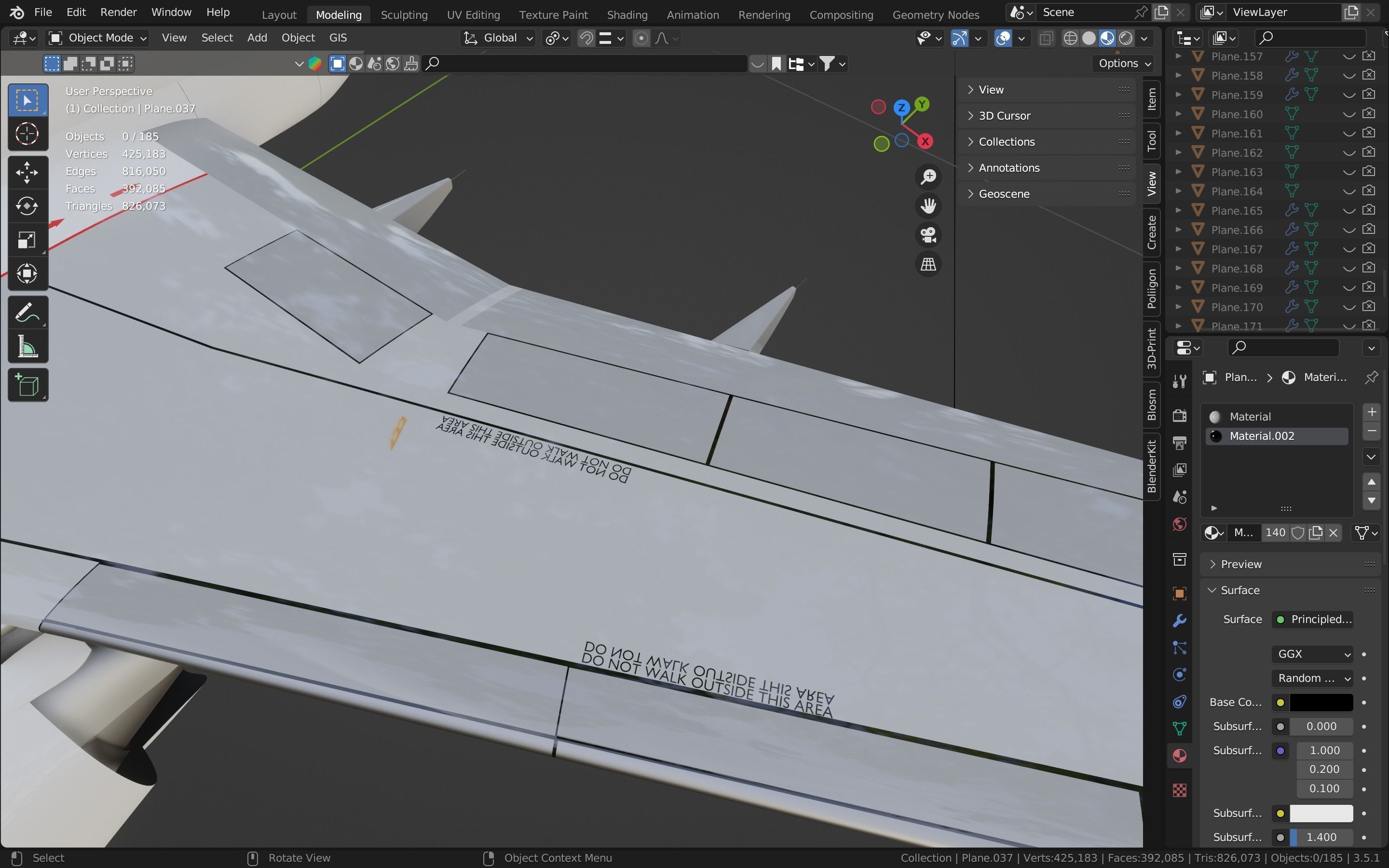This screenshot has width=1389, height=868.
Task: Switch to Wireframe shading
Action: (x=1071, y=38)
